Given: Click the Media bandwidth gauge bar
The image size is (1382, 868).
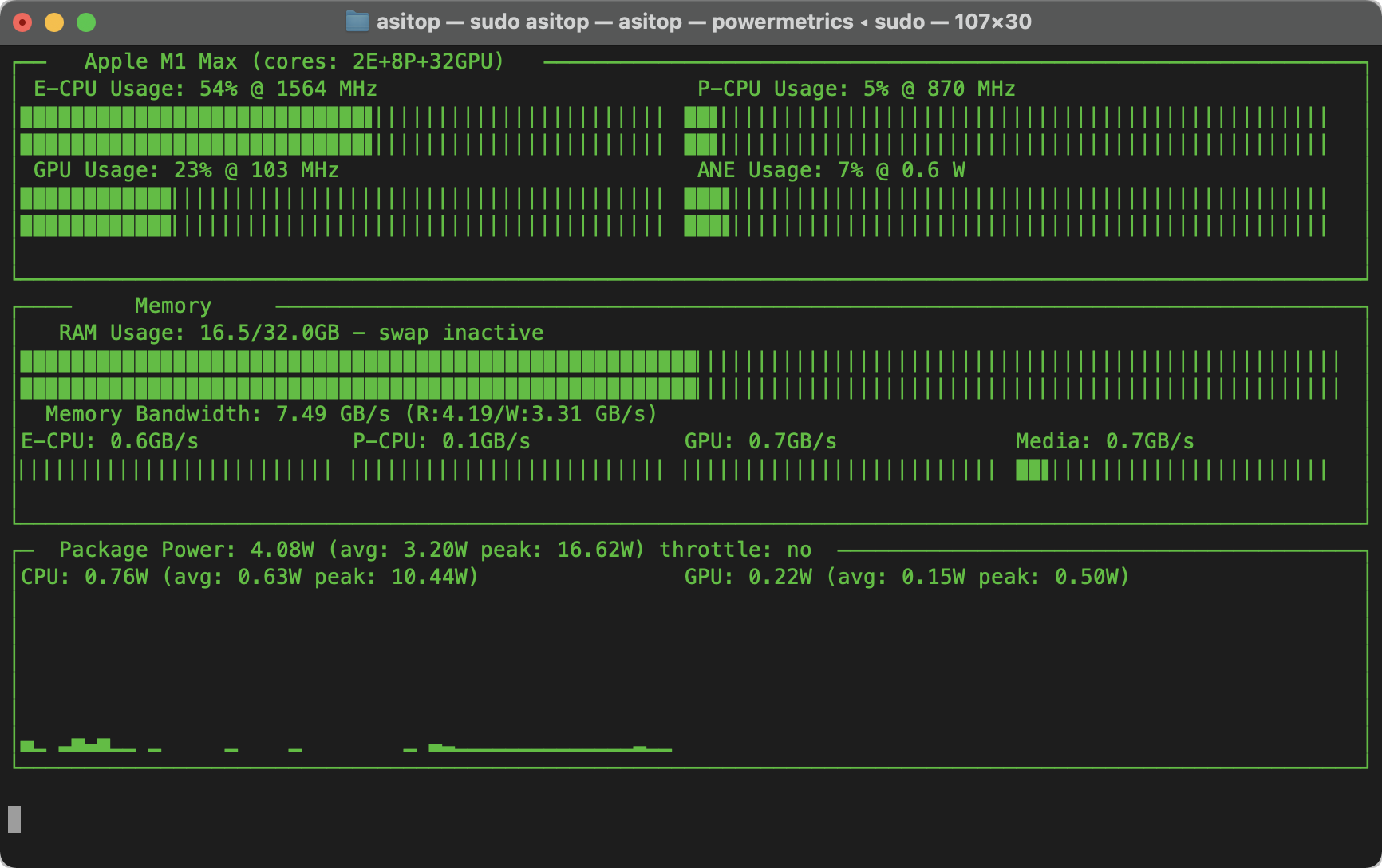Looking at the screenshot, I should 1033,470.
